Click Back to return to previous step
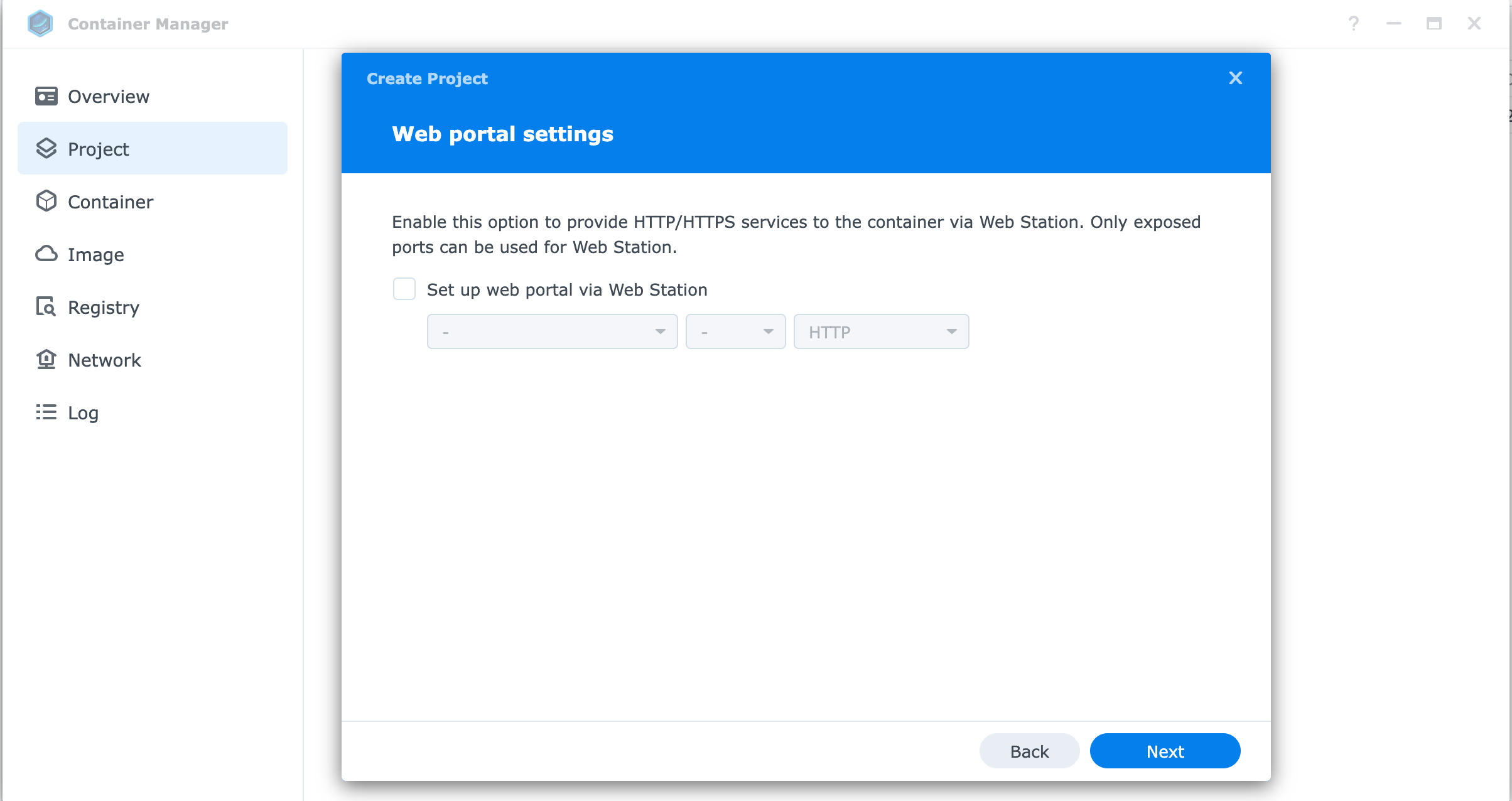 [x=1029, y=751]
